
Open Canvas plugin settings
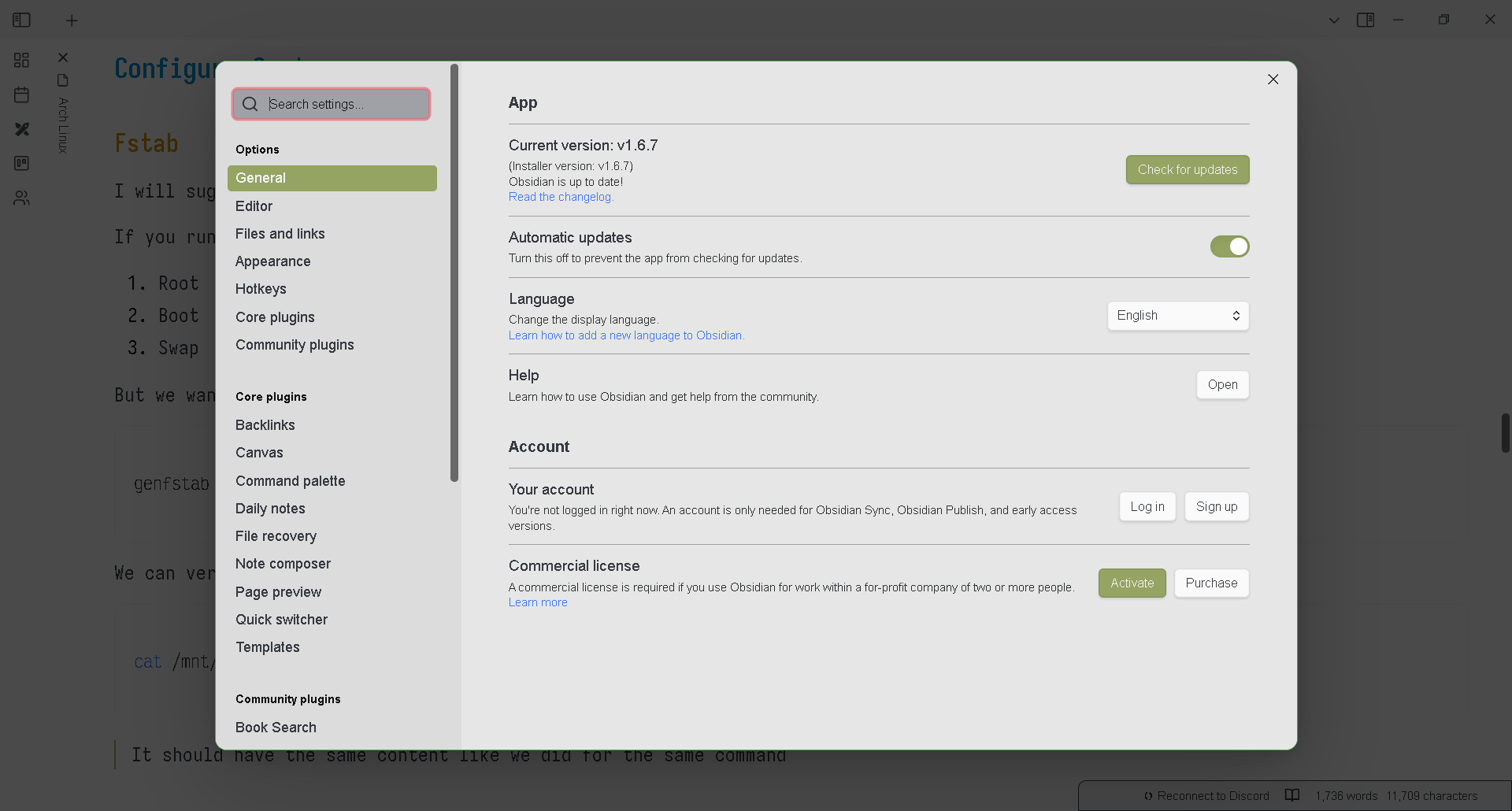pyautogui.click(x=332, y=453)
